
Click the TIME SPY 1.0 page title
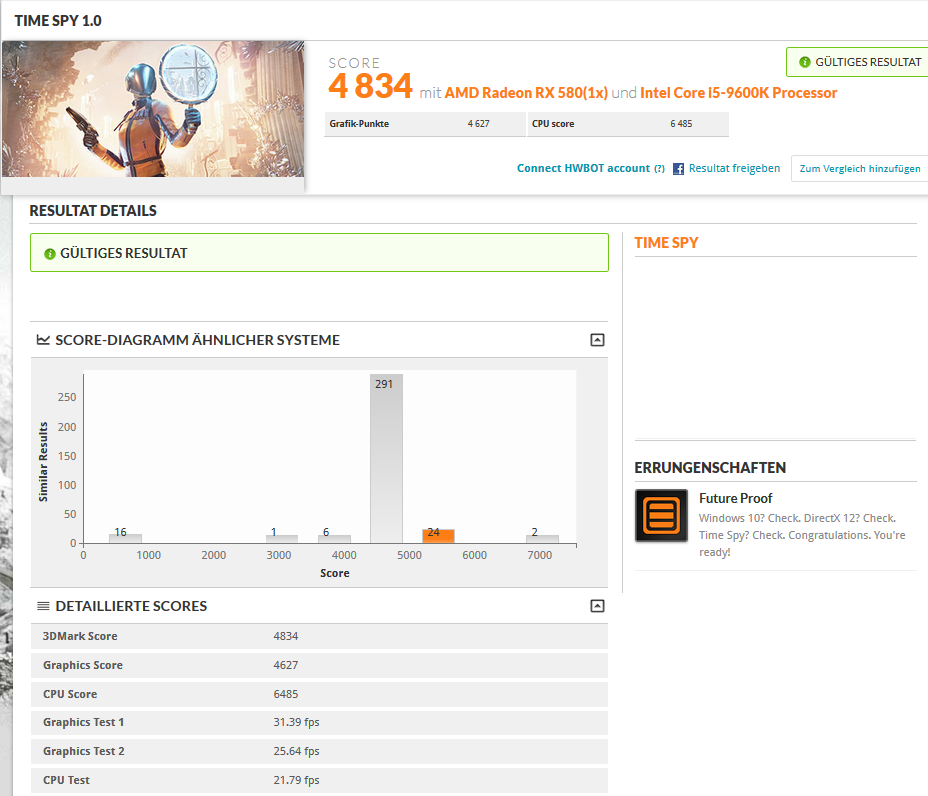[58, 21]
